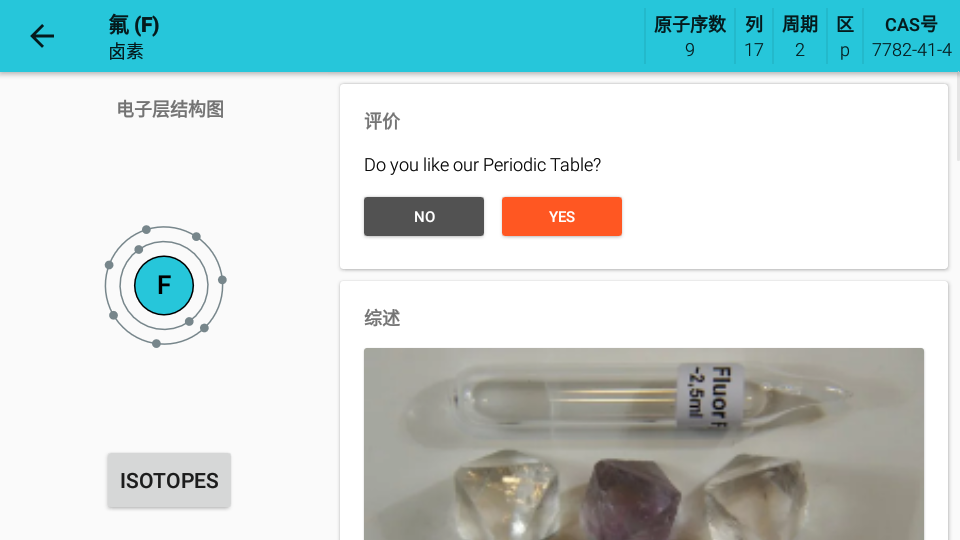Click the CAS号 7782-41-4 field
This screenshot has width=960, height=540.
tap(911, 36)
